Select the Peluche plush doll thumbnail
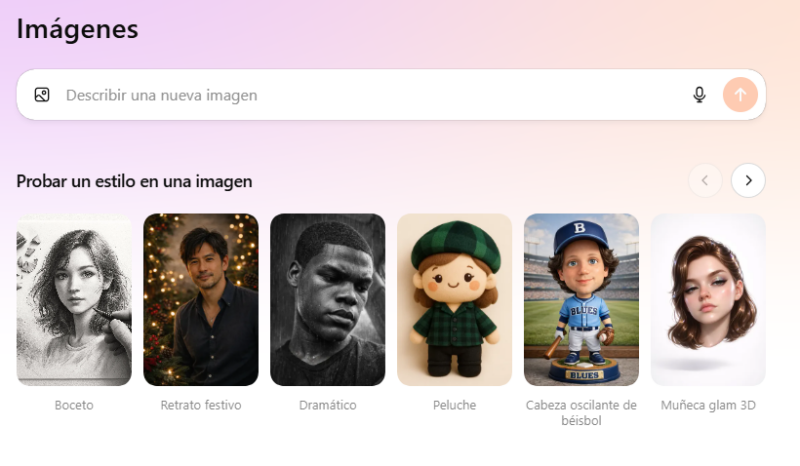Screen dimensions: 800x466 (455, 299)
